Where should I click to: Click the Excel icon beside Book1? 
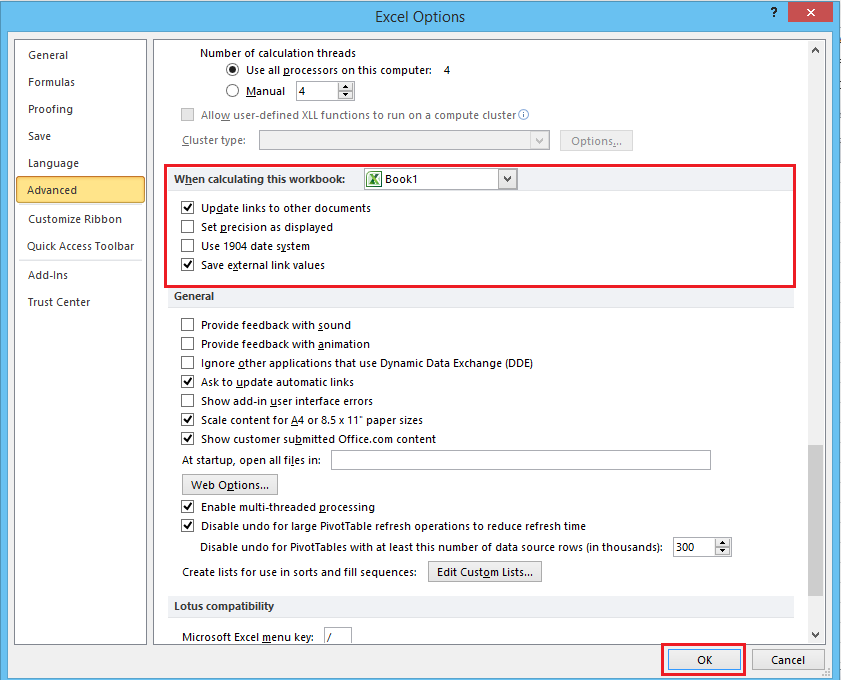coord(374,179)
